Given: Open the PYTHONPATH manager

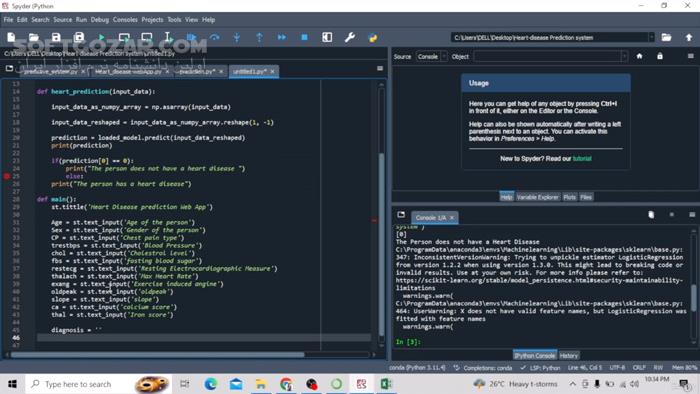Looking at the screenshot, I should tap(373, 37).
